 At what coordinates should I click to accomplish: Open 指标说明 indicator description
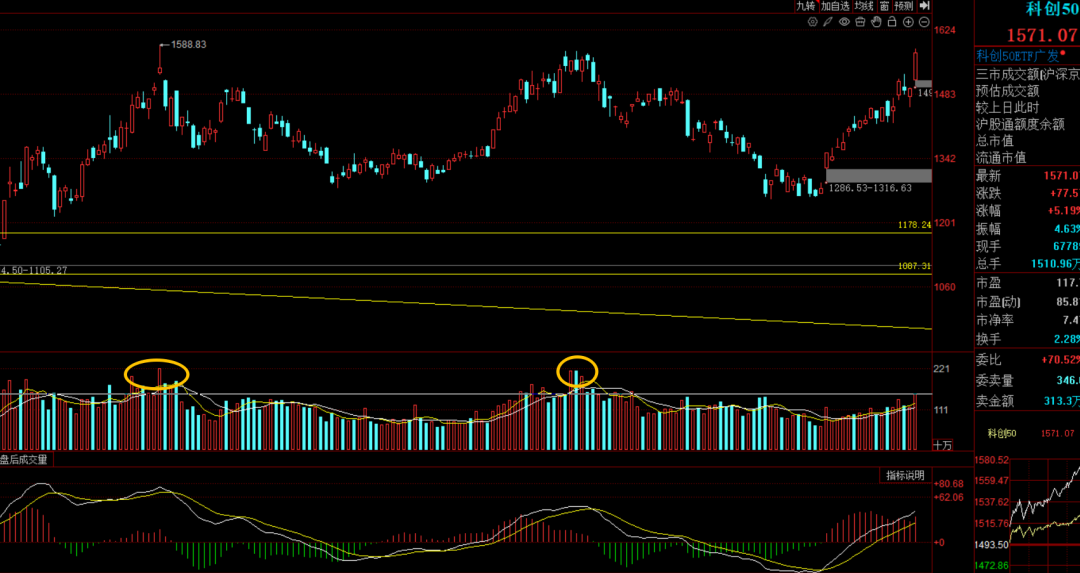pos(905,475)
